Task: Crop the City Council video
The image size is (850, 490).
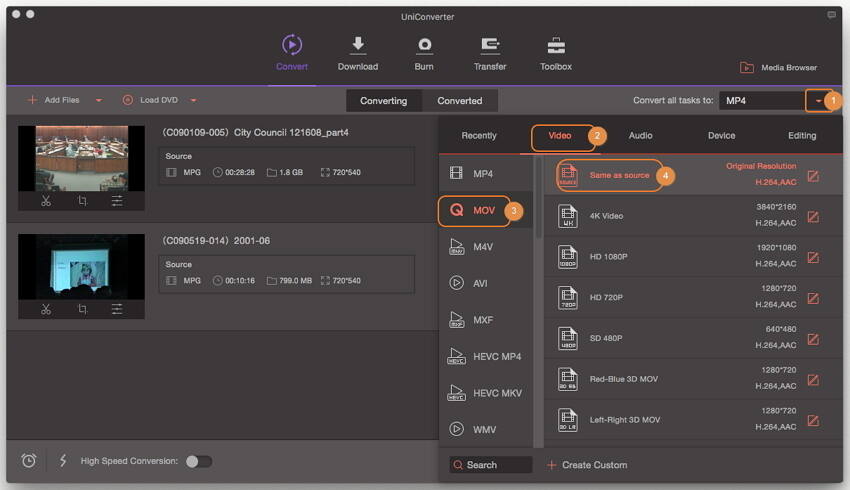Action: [x=82, y=201]
